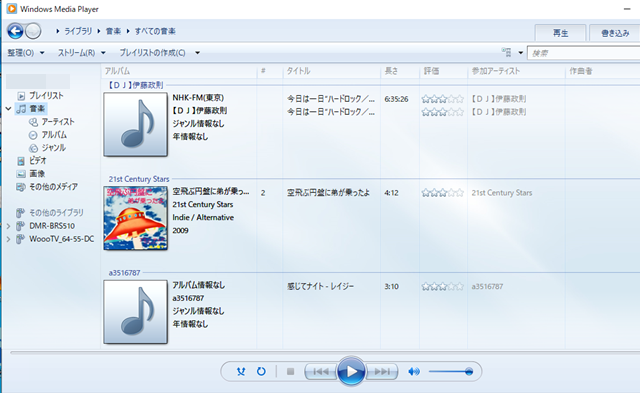Select the a3516787 album note thumbnail
Image resolution: width=640 pixels, height=393 pixels.
[x=136, y=312]
